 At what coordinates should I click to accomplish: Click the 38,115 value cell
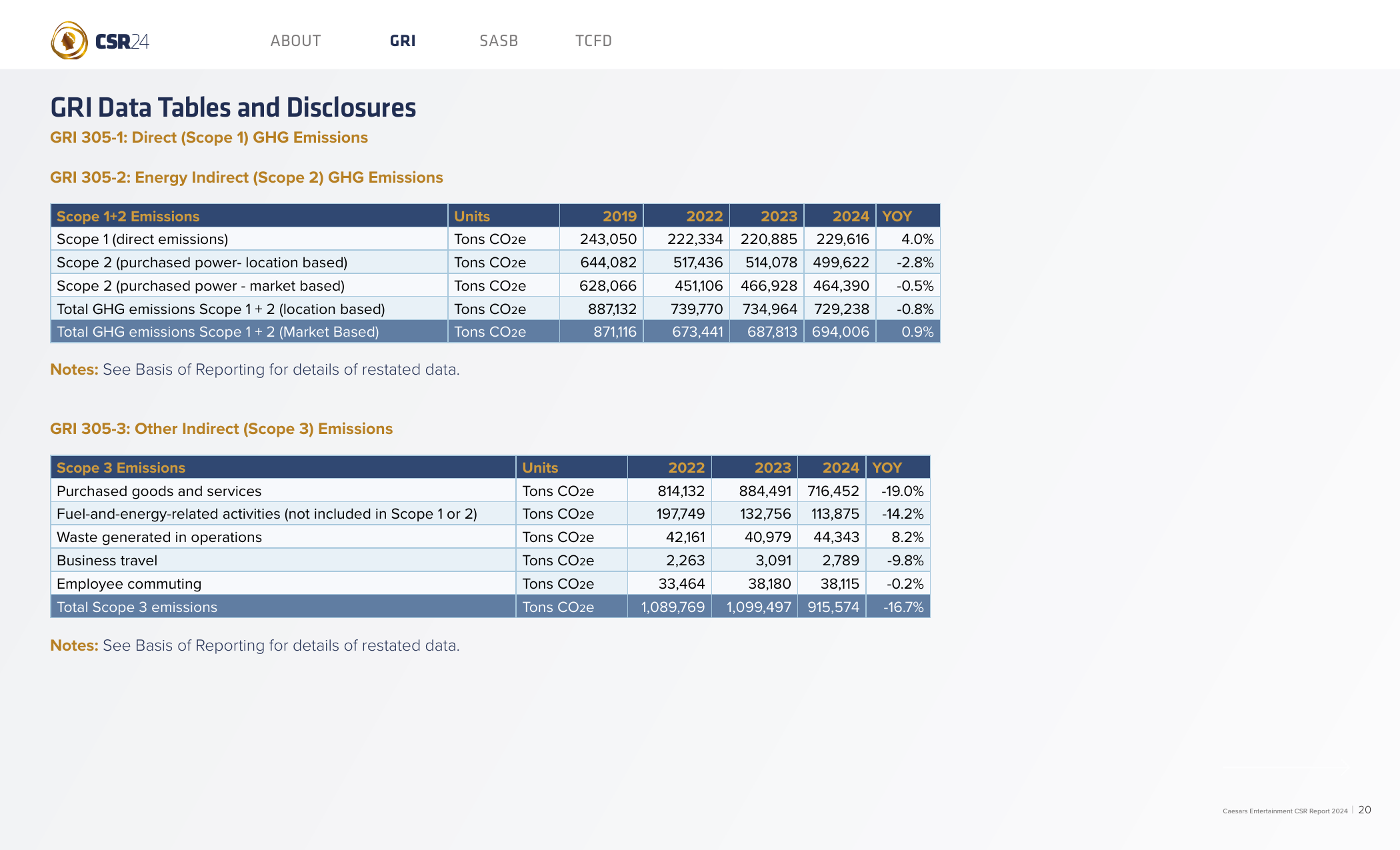tap(839, 583)
